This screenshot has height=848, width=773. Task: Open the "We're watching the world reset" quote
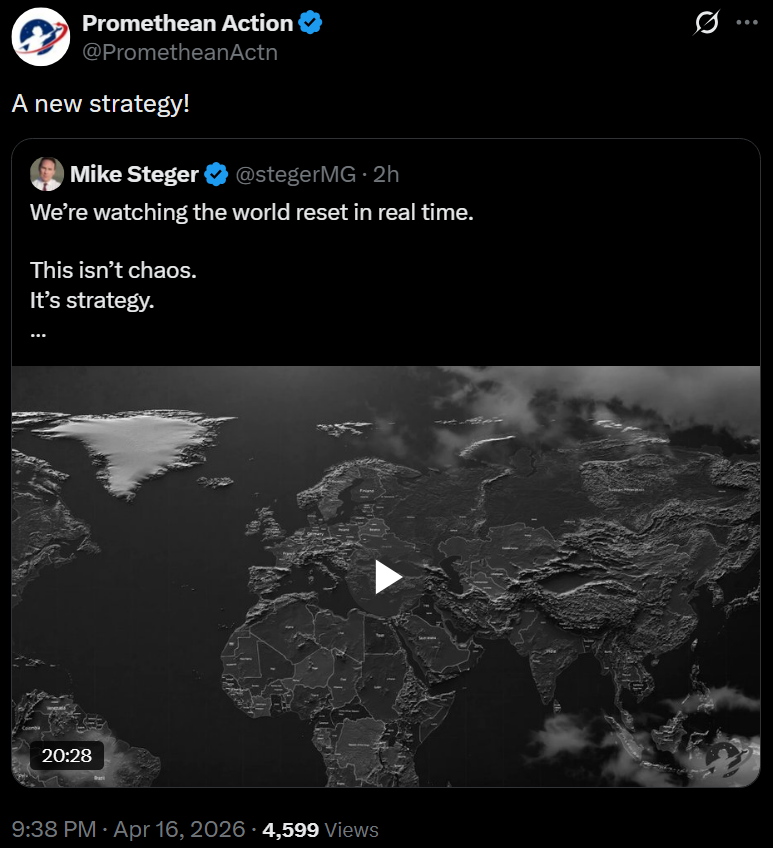(251, 212)
